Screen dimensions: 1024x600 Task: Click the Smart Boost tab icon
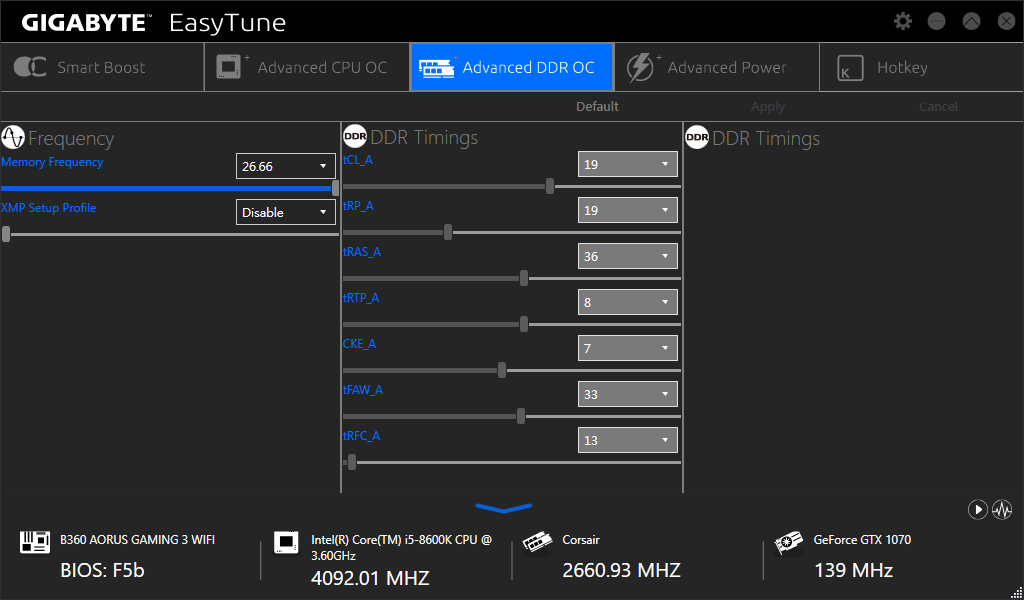coord(29,67)
